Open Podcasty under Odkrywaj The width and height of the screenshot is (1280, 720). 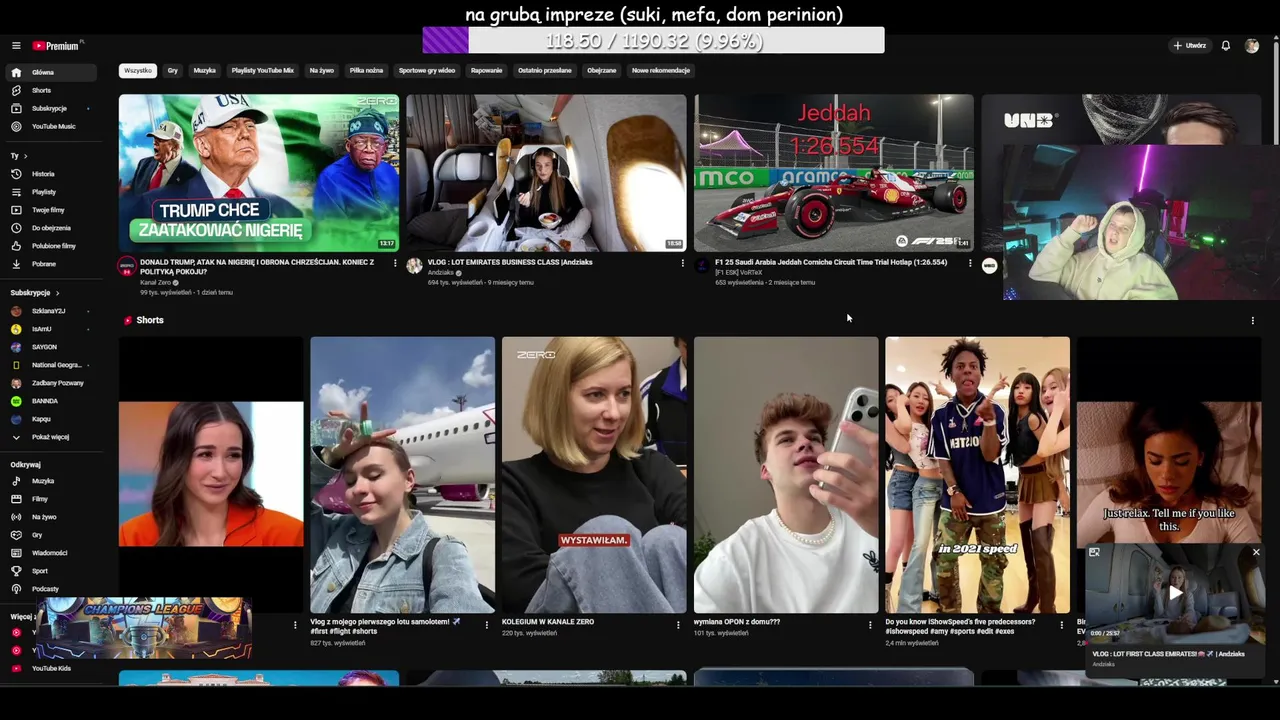click(53, 589)
